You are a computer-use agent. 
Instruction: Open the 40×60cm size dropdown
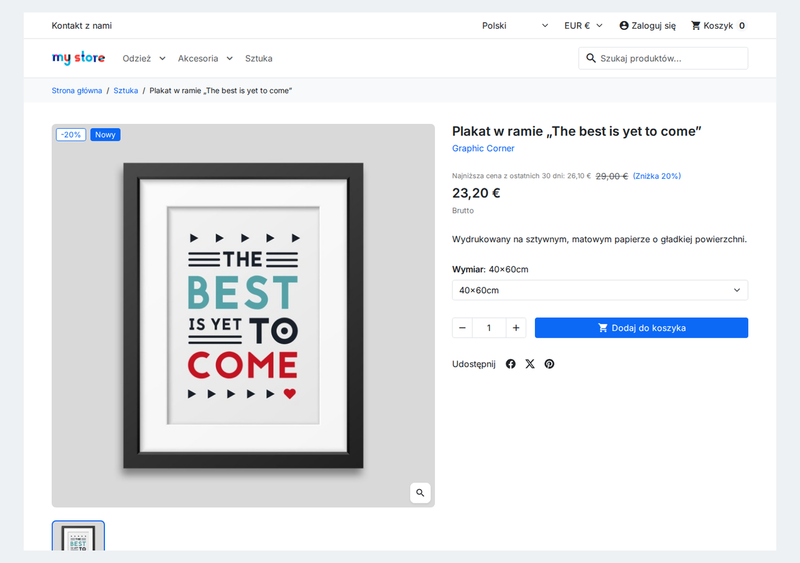600,290
